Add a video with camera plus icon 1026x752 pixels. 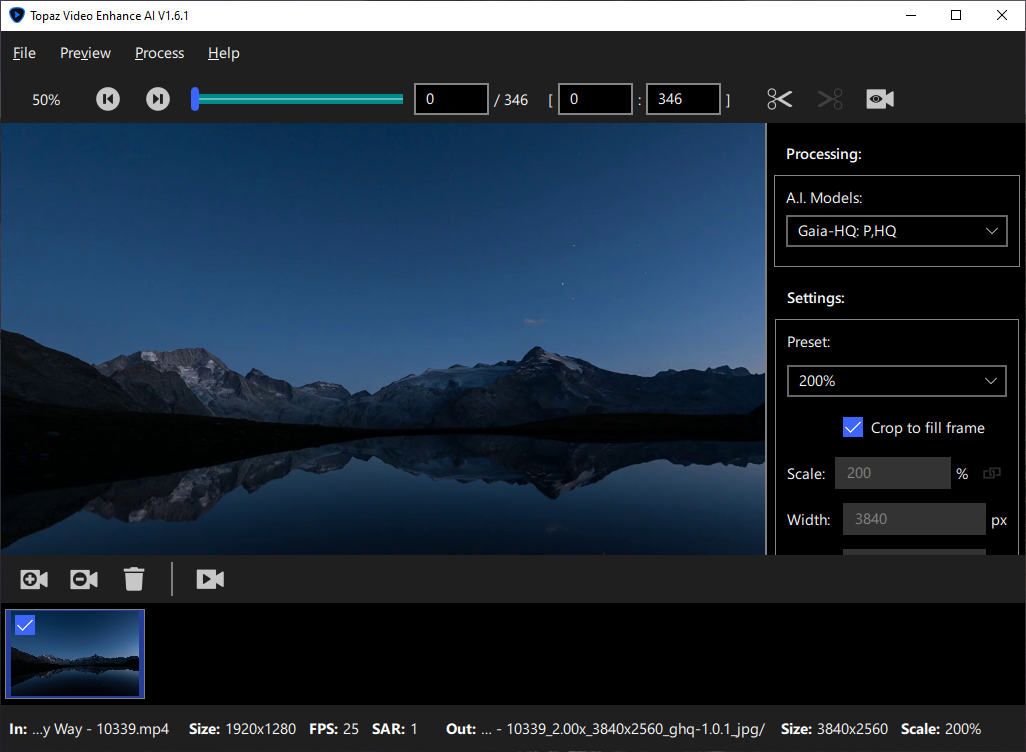(x=34, y=579)
